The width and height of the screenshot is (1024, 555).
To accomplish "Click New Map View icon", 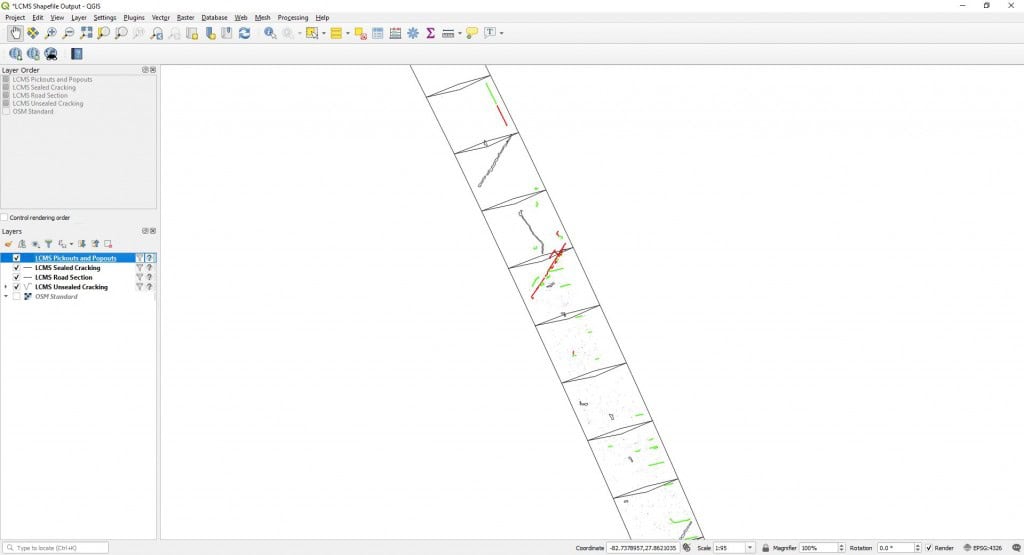I will 192,33.
